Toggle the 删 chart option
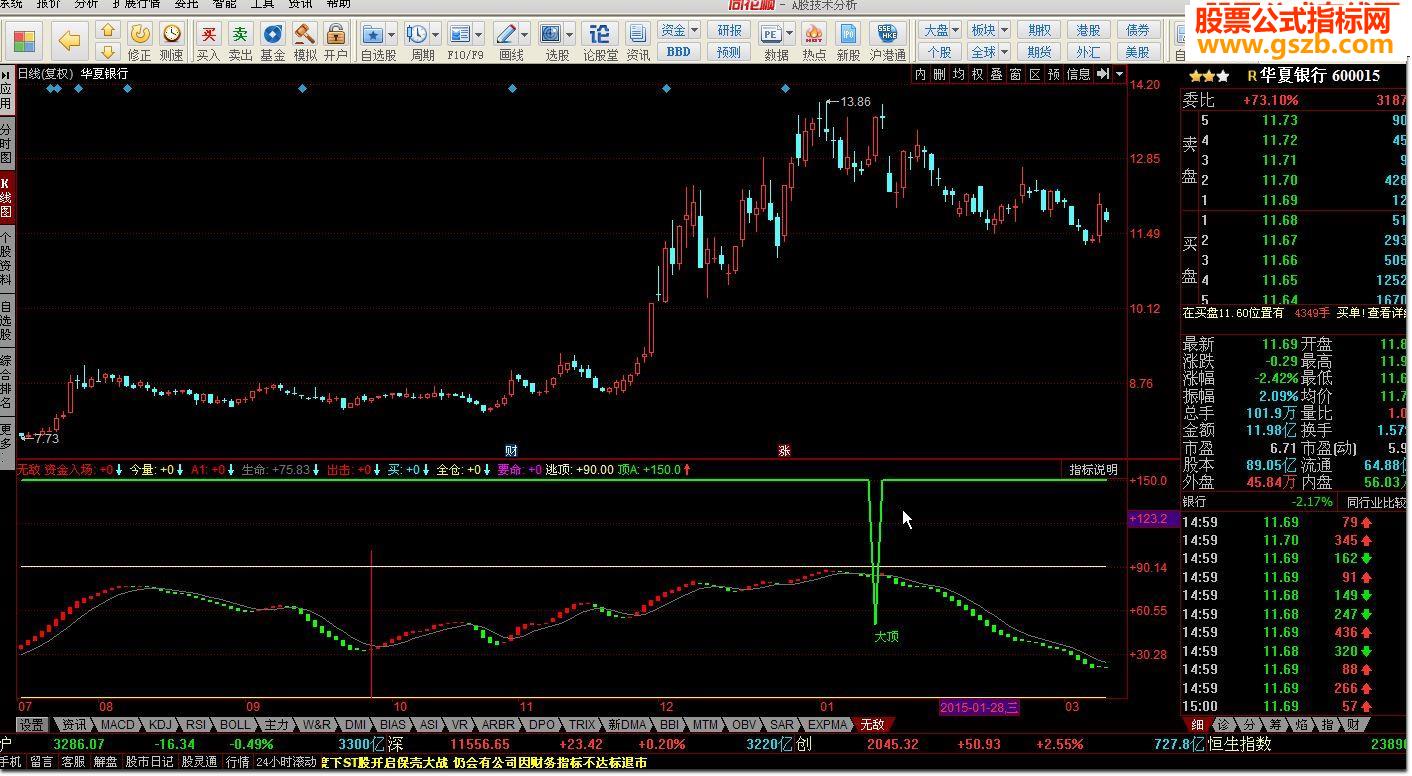1412x776 pixels. click(940, 74)
